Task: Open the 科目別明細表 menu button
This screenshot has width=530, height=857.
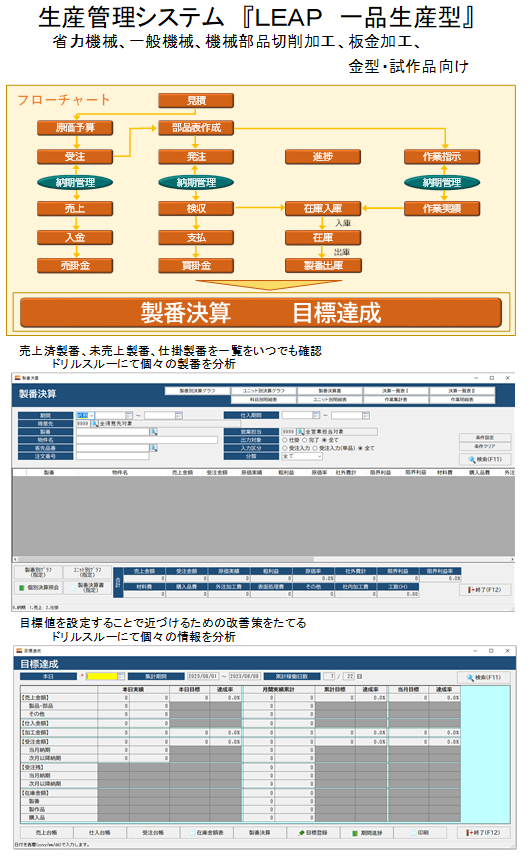Action: coord(264,400)
